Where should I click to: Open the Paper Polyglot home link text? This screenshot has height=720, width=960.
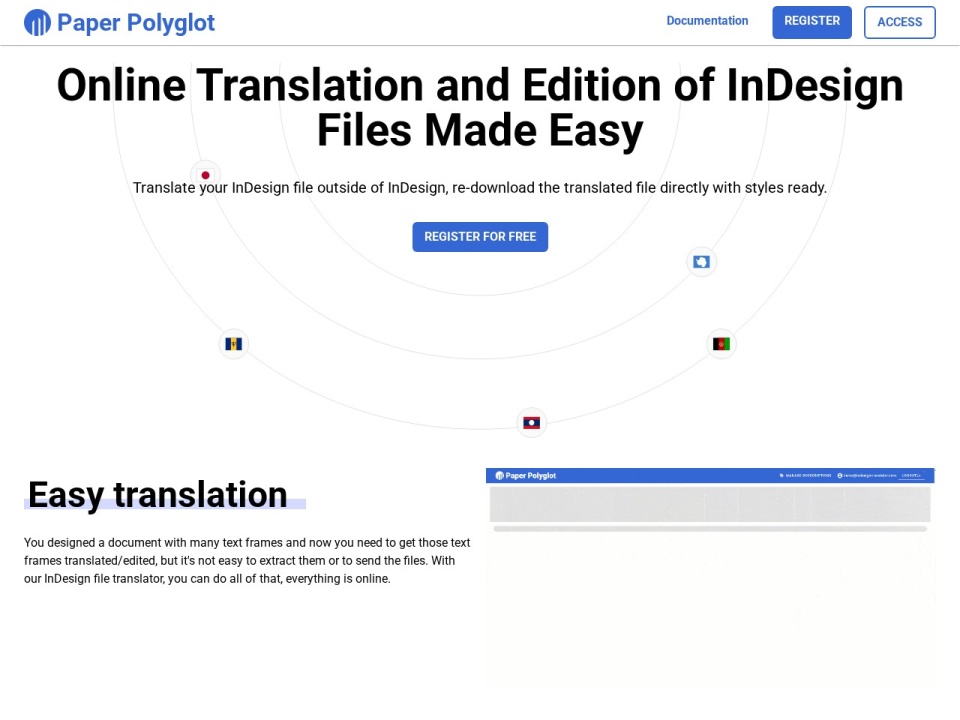[136, 23]
